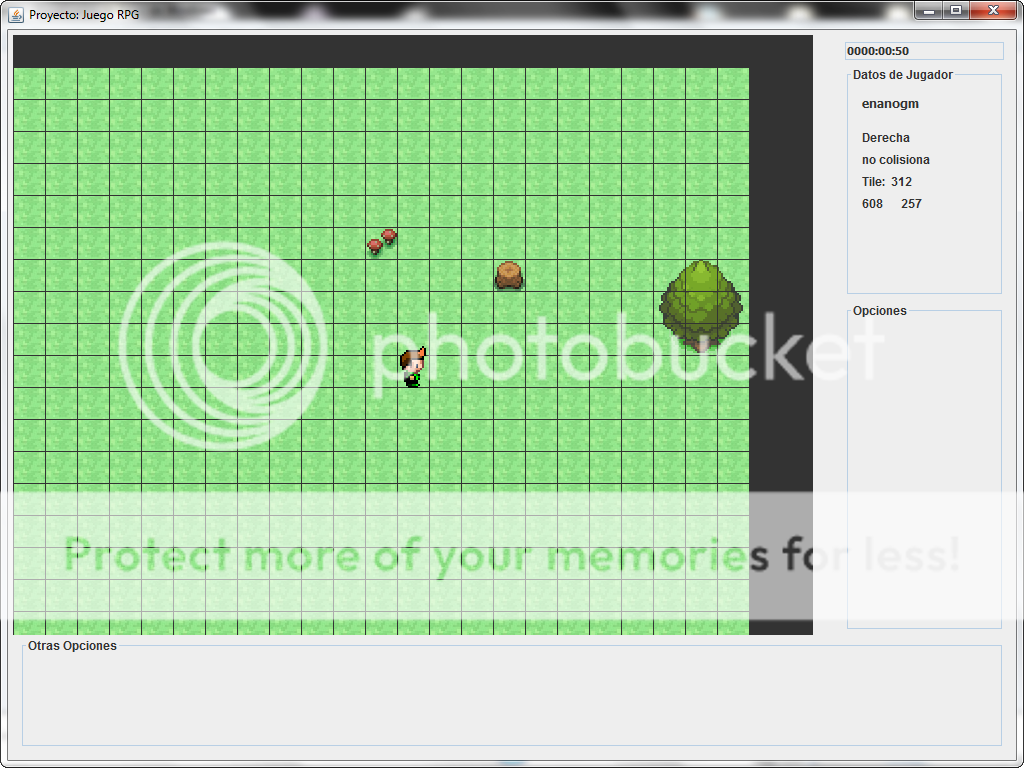The height and width of the screenshot is (768, 1024).
Task: Click the player name enanogm
Action: [x=890, y=104]
